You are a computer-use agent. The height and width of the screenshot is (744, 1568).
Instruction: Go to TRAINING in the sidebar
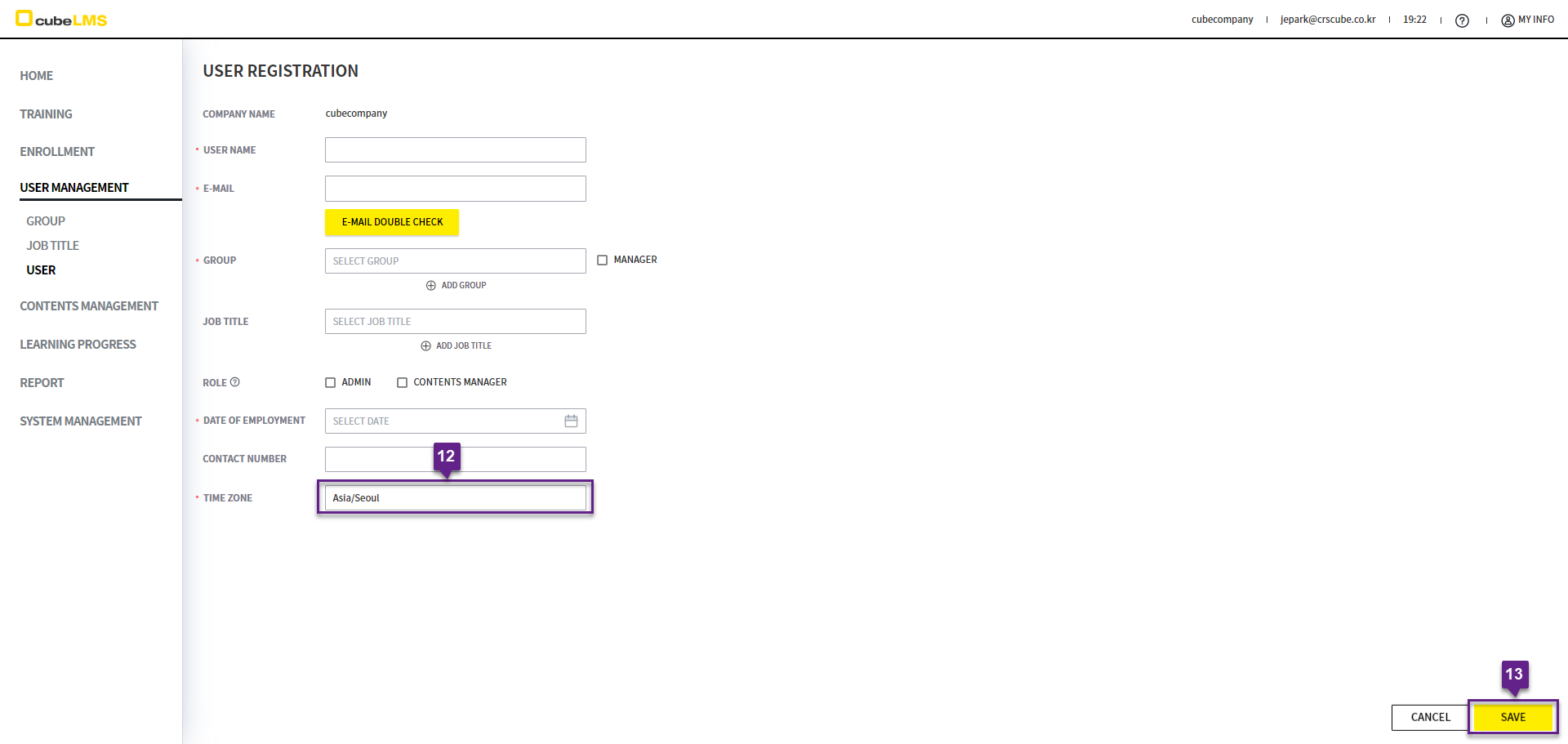tap(46, 114)
